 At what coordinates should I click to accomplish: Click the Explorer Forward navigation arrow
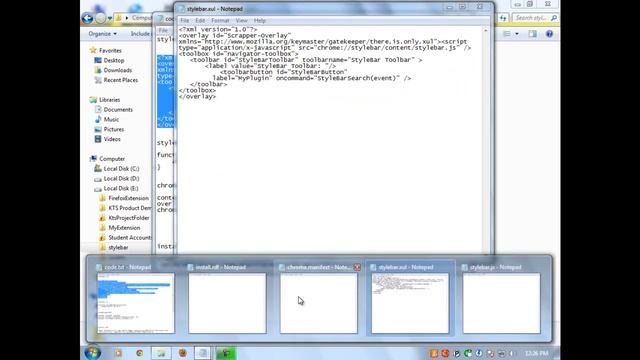tap(100, 18)
